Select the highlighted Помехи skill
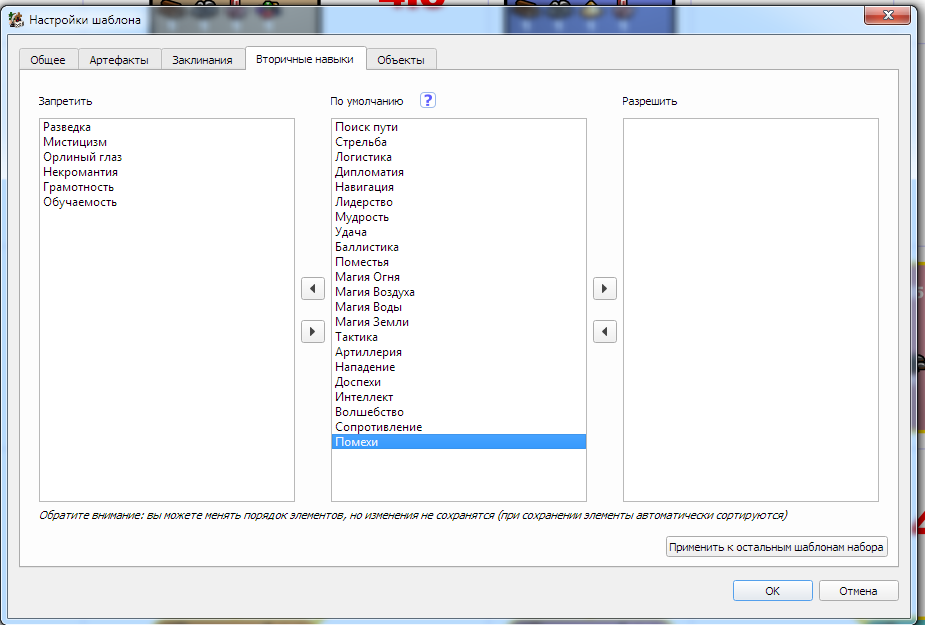Image resolution: width=925 pixels, height=625 pixels. (357, 442)
